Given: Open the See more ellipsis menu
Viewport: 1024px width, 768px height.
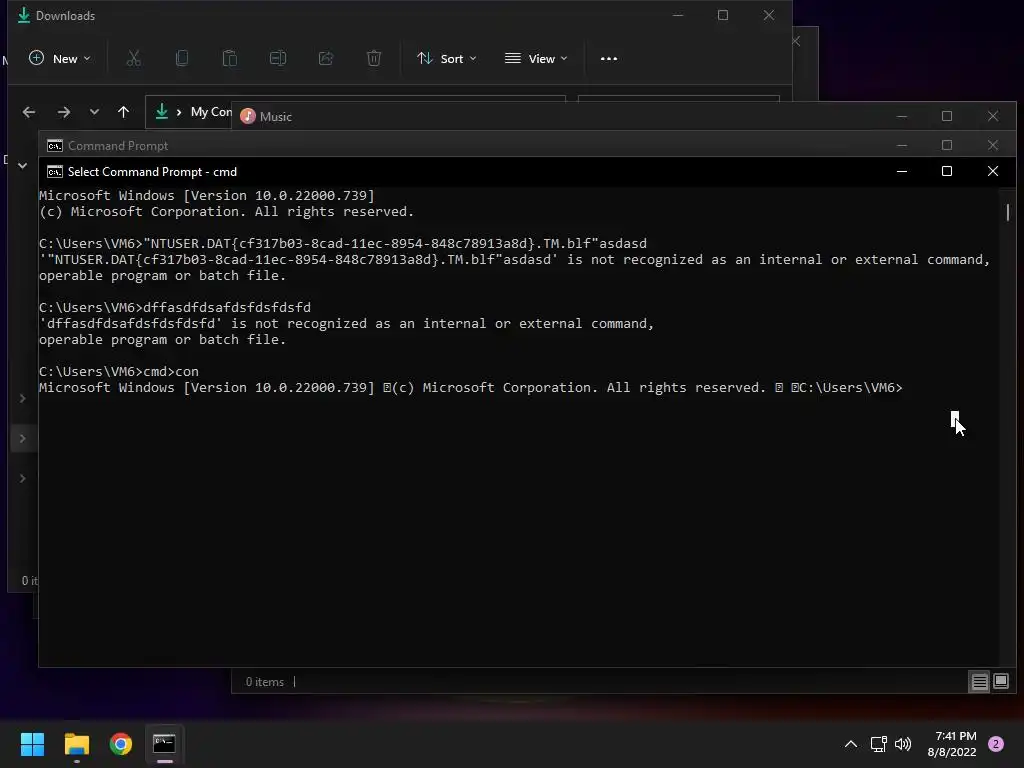Looking at the screenshot, I should 609,59.
